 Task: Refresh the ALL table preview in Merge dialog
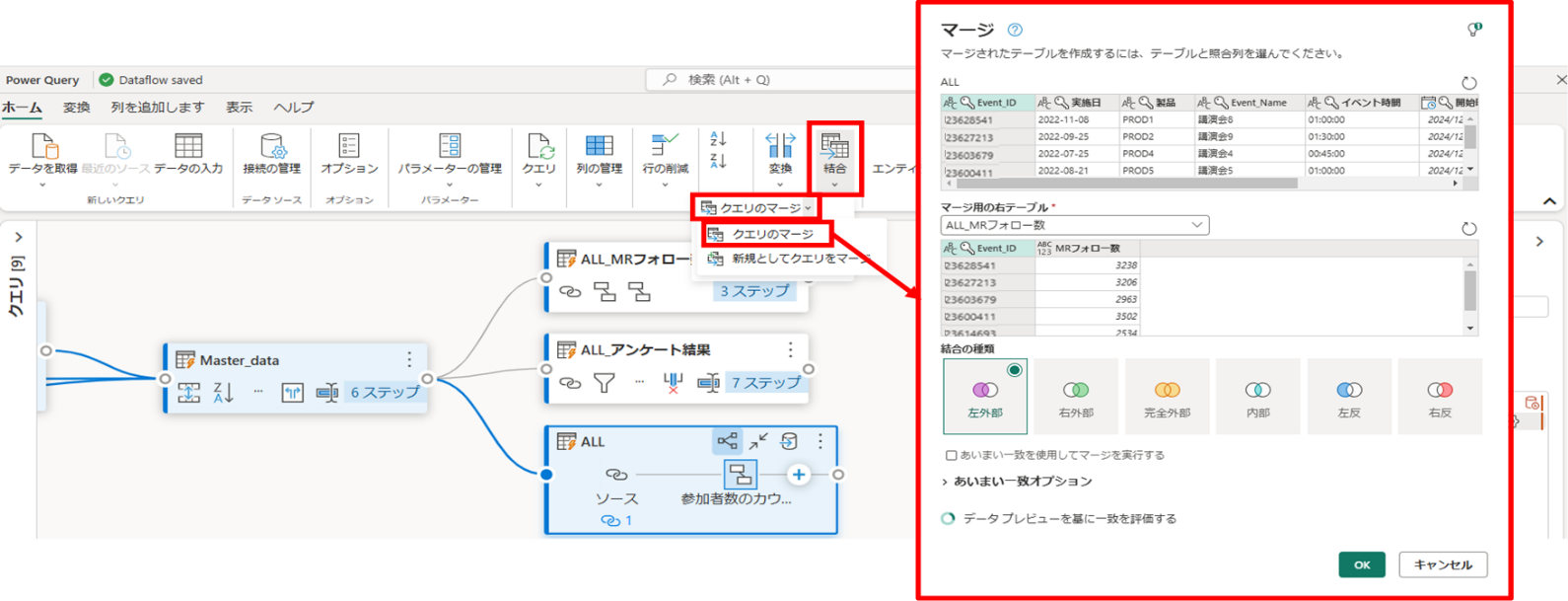1468,83
